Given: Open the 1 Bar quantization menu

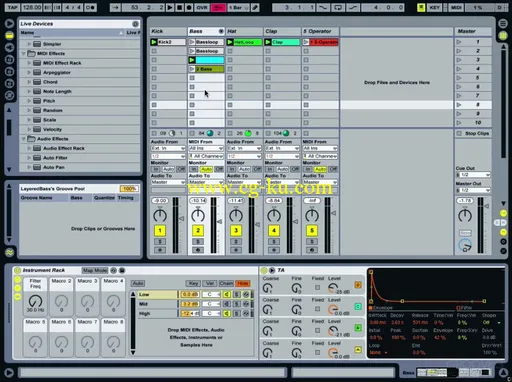Looking at the screenshot, I should [238, 7].
